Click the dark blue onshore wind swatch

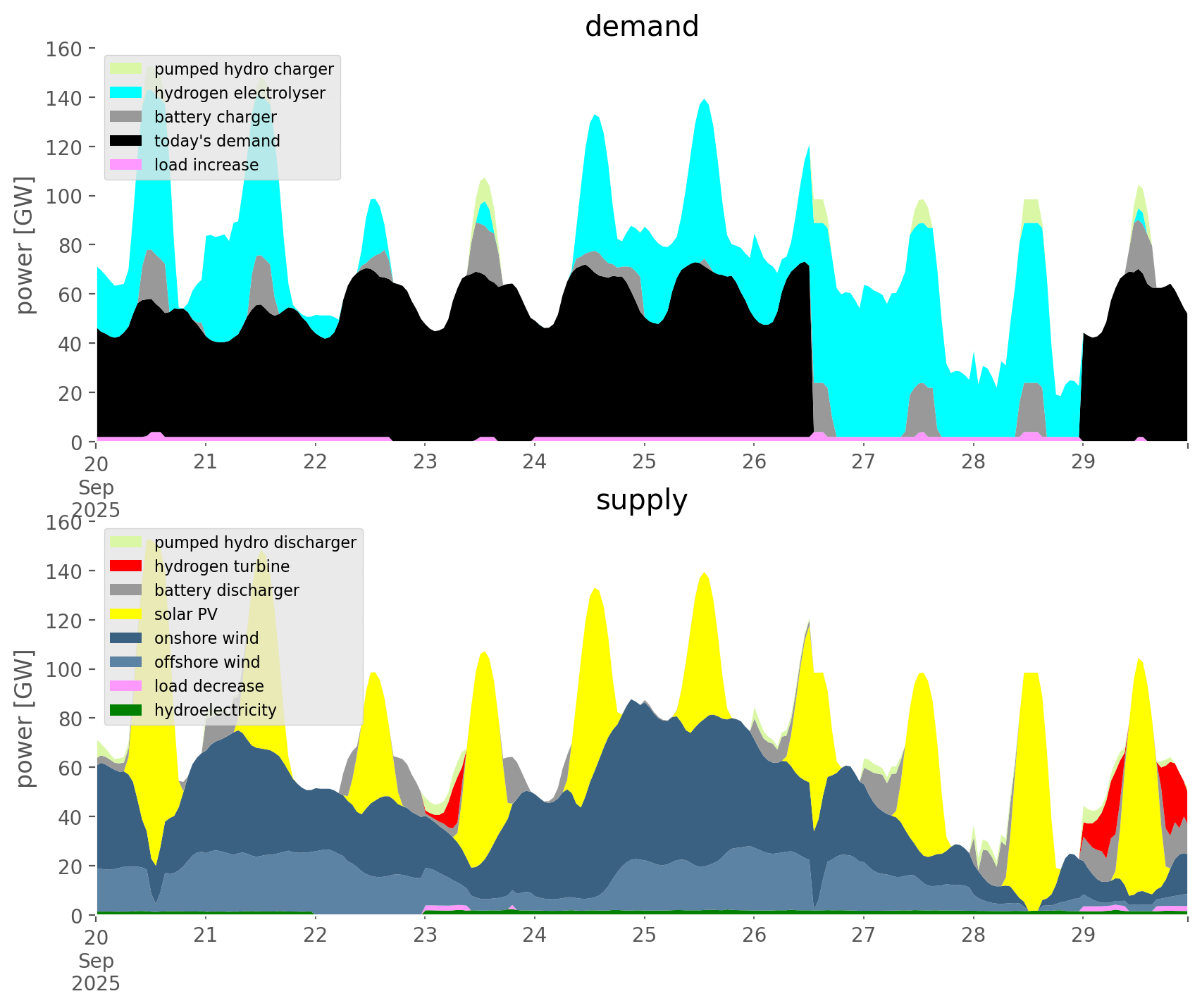(127, 638)
